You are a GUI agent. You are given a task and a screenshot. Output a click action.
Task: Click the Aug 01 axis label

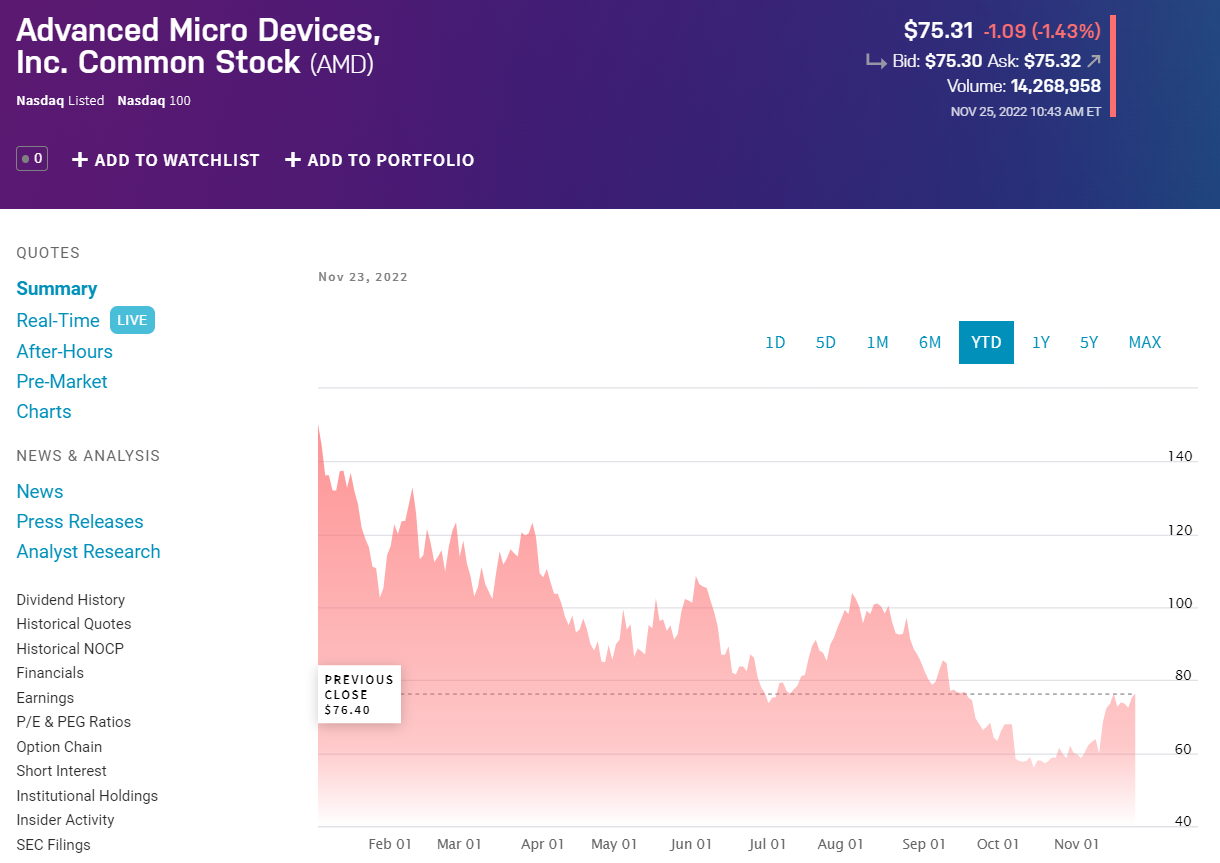pyautogui.click(x=841, y=845)
